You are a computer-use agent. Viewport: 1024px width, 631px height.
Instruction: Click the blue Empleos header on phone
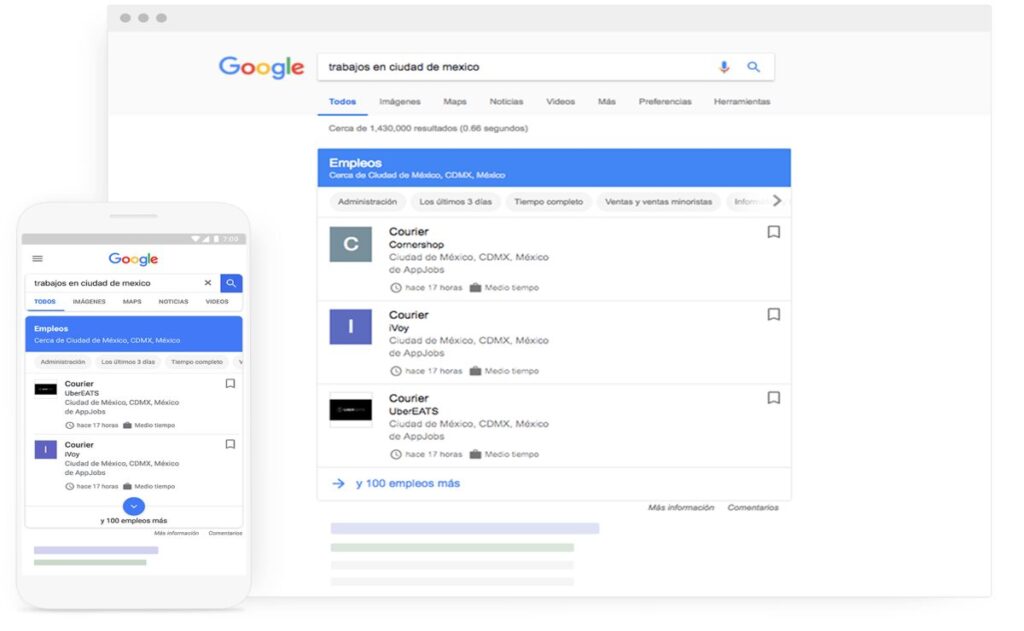[134, 334]
